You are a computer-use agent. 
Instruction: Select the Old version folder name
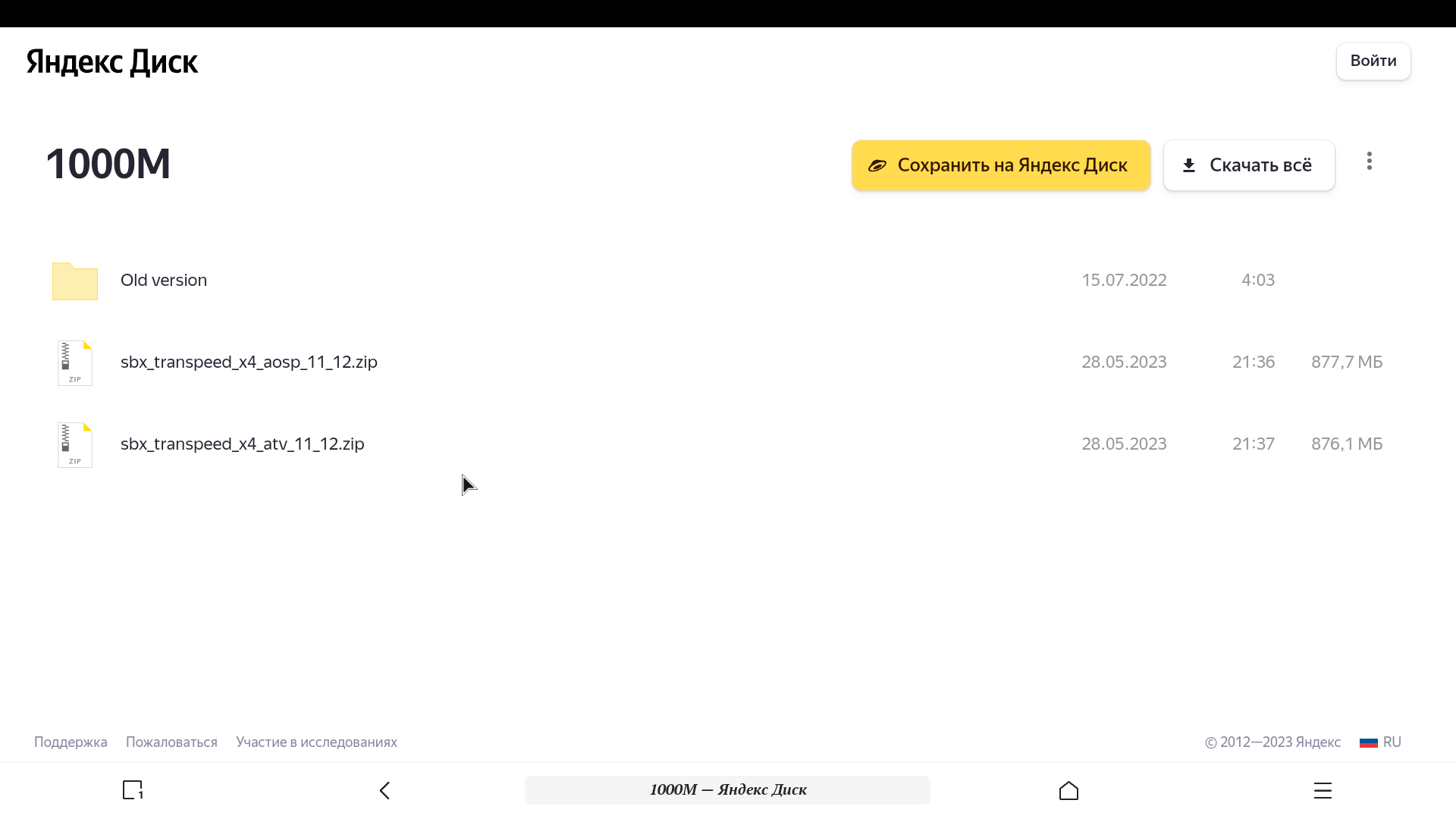(x=164, y=280)
